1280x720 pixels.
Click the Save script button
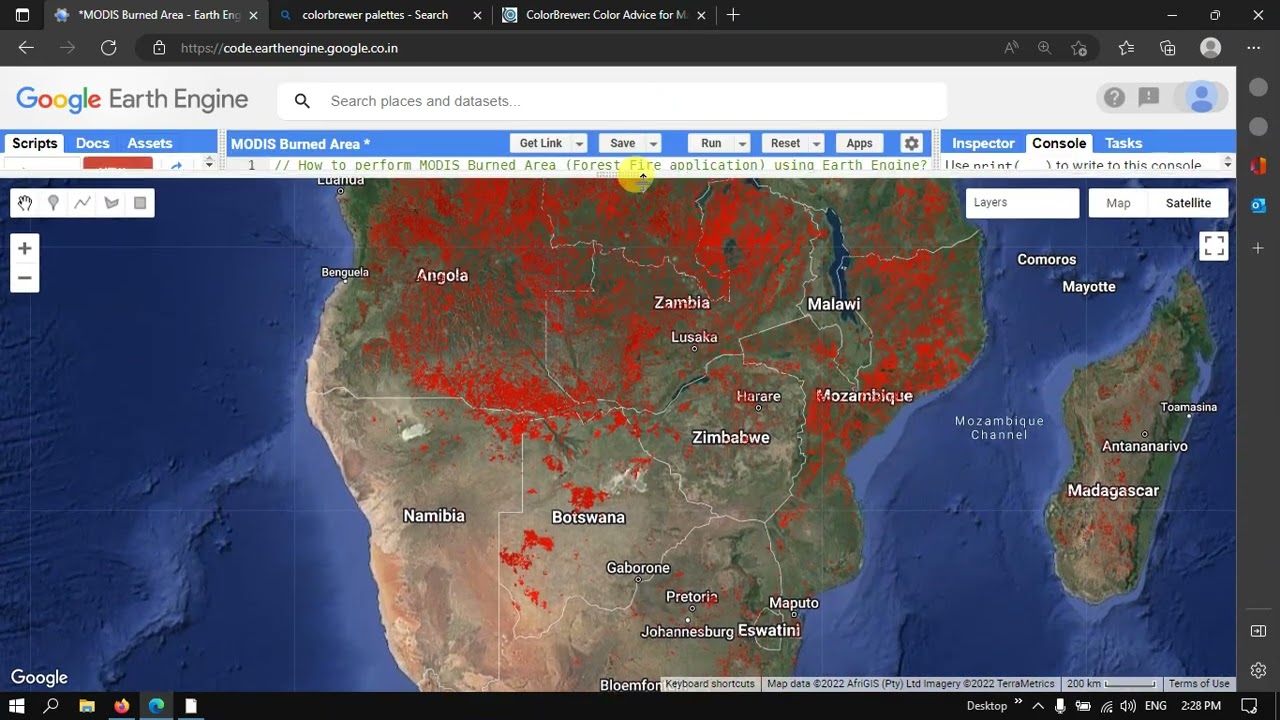622,143
